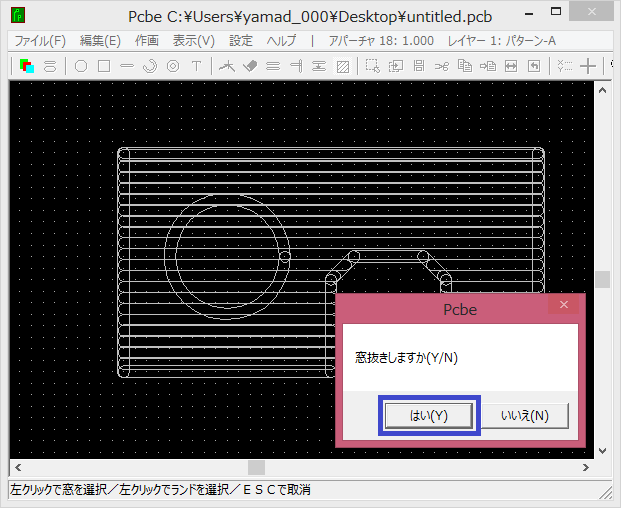
Task: Select the arc drawing tool
Action: [x=150, y=66]
